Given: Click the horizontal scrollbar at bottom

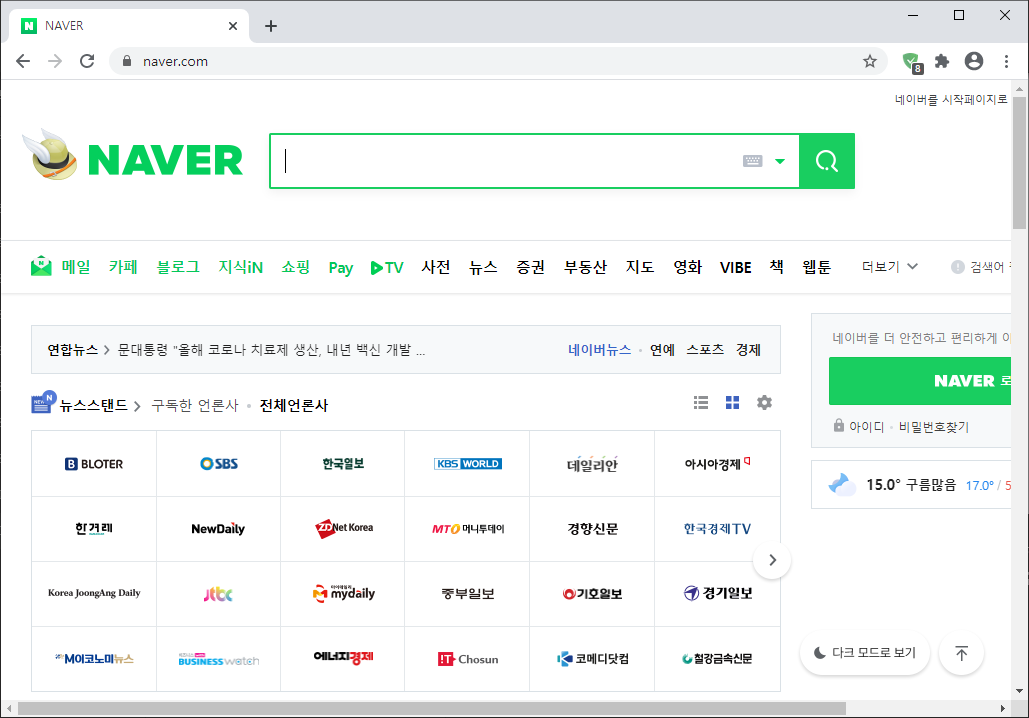Looking at the screenshot, I should tap(432, 708).
